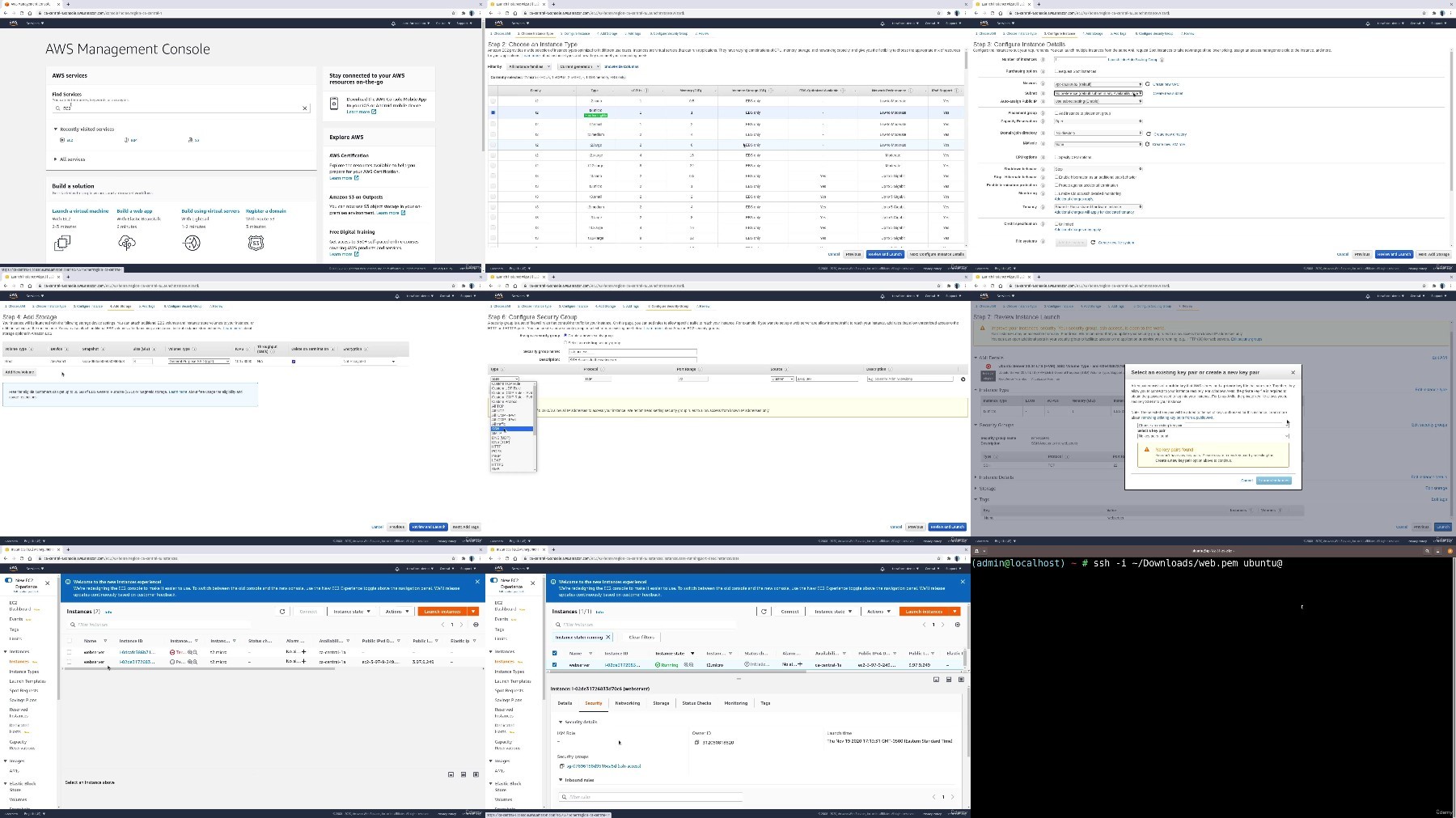This screenshot has width=1456, height=818.
Task: Click Security group name field
Action: pyautogui.click(x=632, y=351)
